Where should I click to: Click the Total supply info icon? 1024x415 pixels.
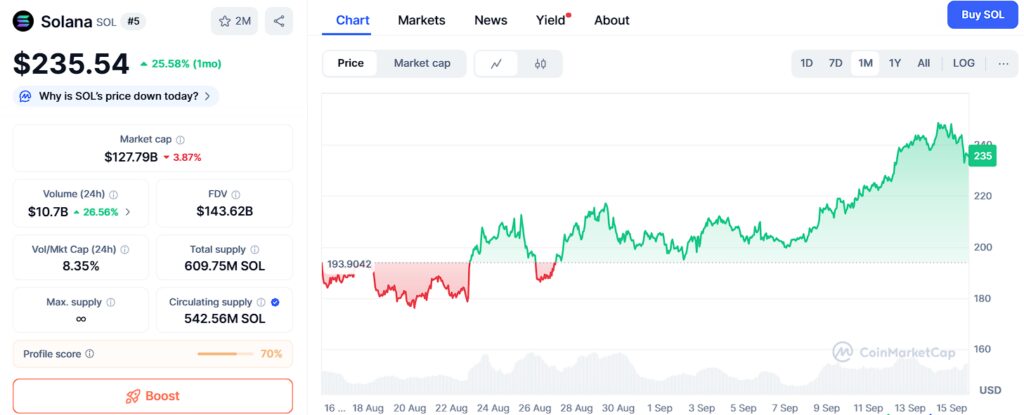pyautogui.click(x=254, y=249)
